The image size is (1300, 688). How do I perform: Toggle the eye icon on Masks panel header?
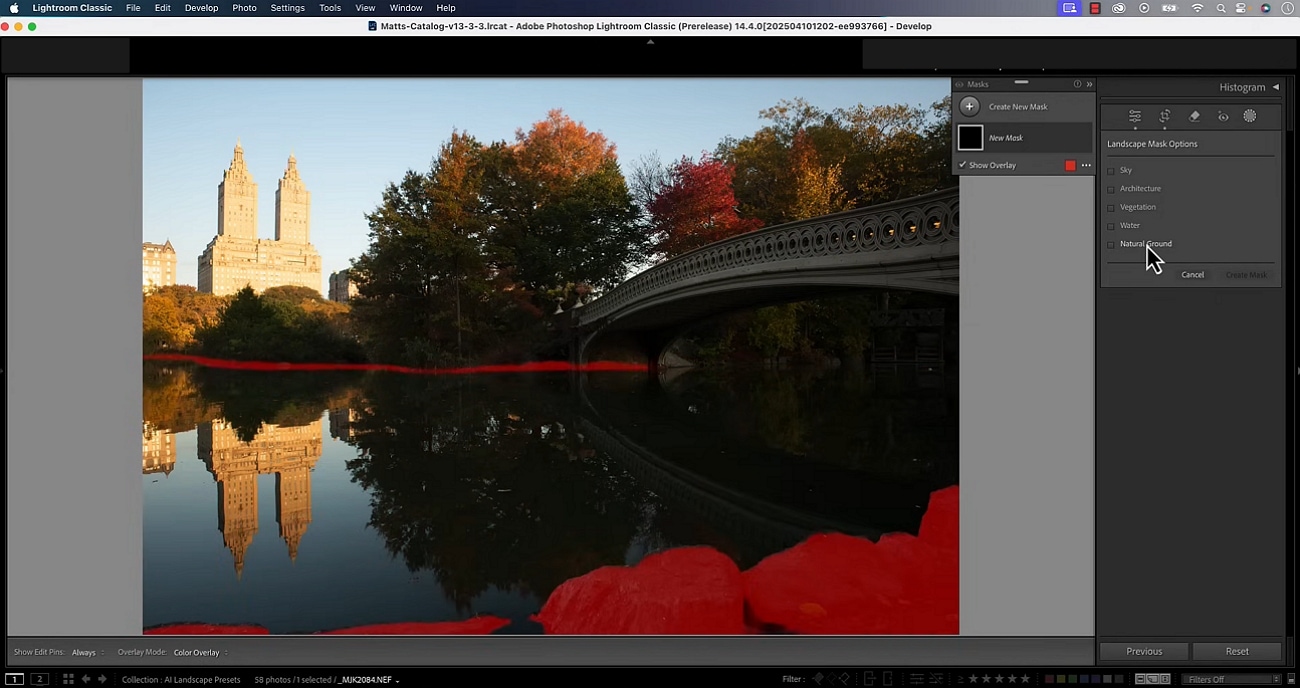pos(959,84)
